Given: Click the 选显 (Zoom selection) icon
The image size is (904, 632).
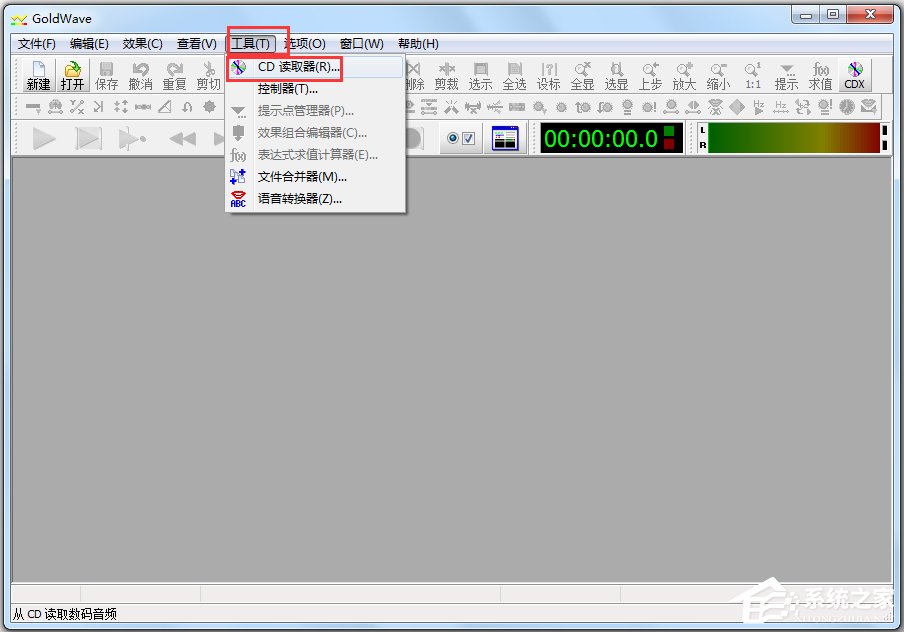Looking at the screenshot, I should coord(617,76).
